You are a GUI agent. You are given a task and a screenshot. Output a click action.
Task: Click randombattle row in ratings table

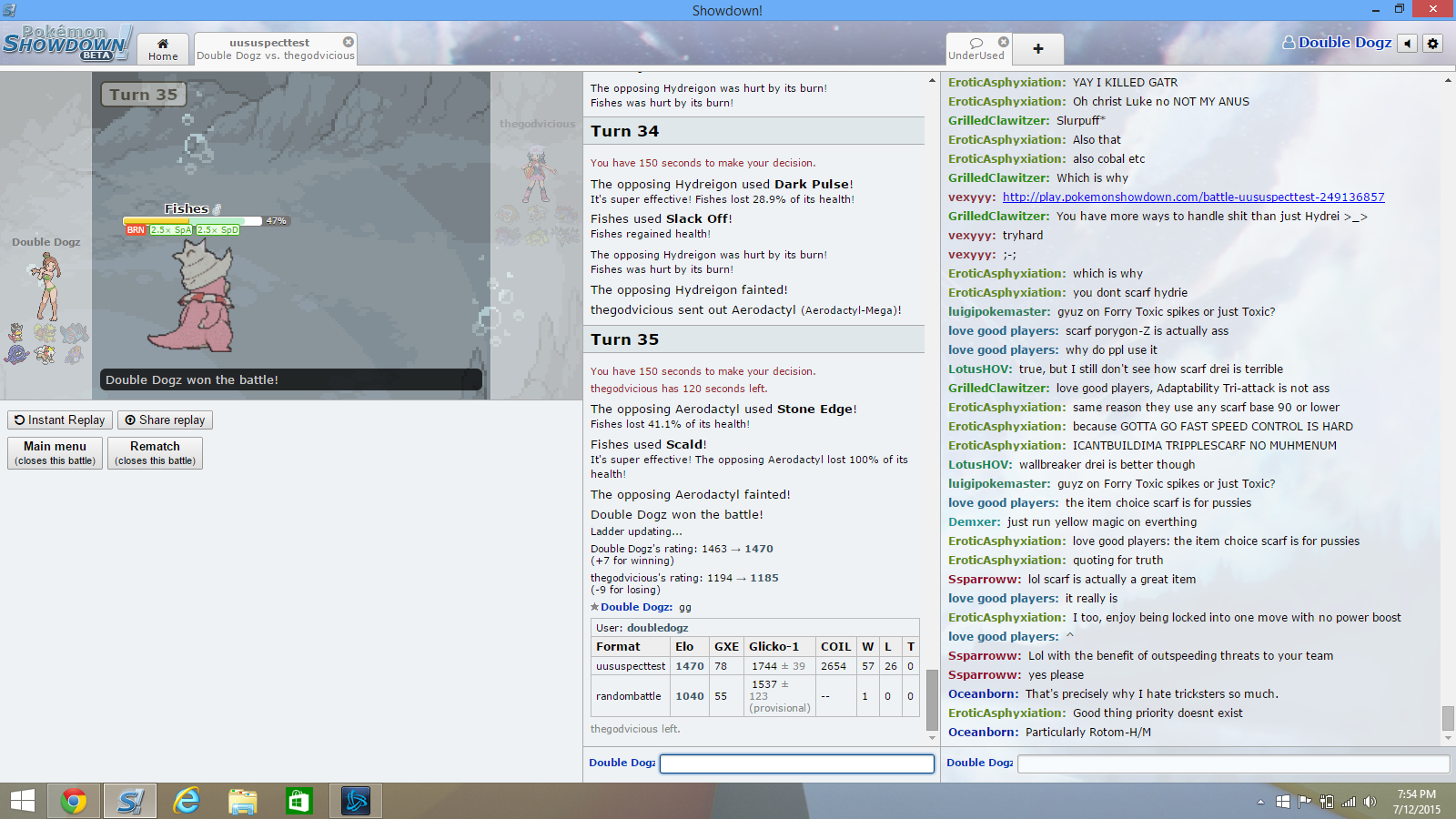754,696
